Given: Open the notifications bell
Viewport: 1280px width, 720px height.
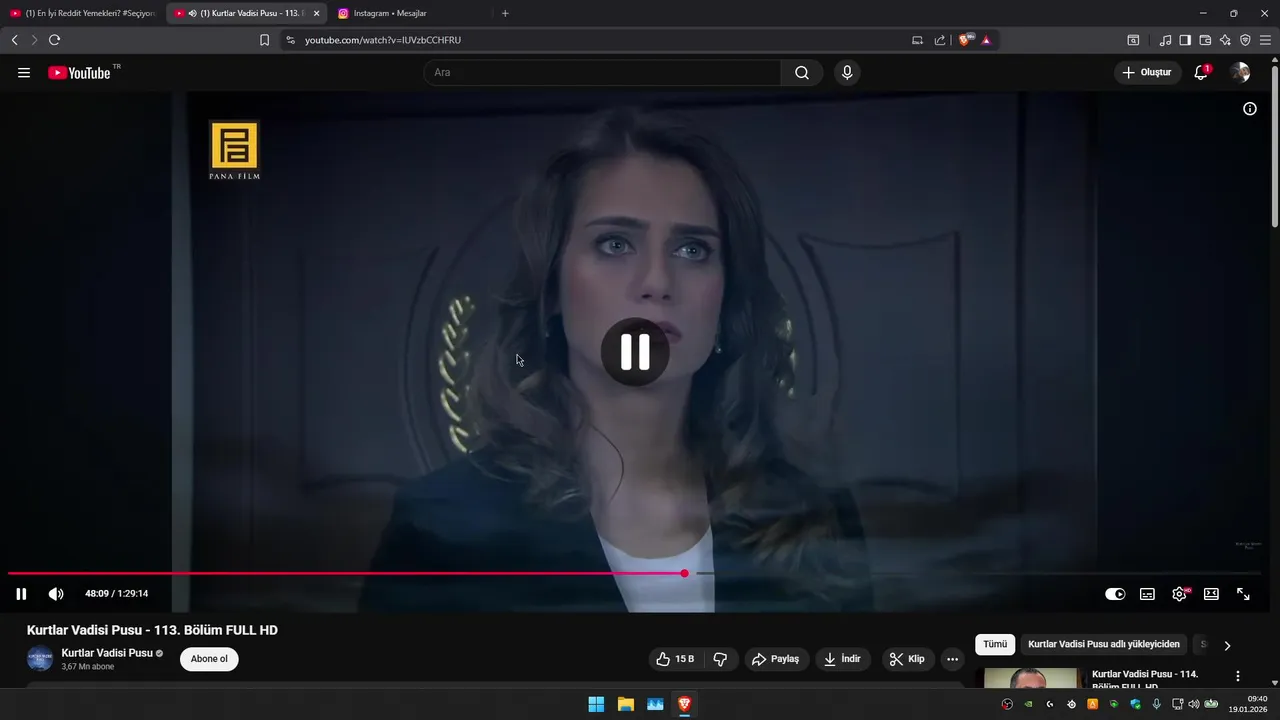Looking at the screenshot, I should click(x=1201, y=73).
